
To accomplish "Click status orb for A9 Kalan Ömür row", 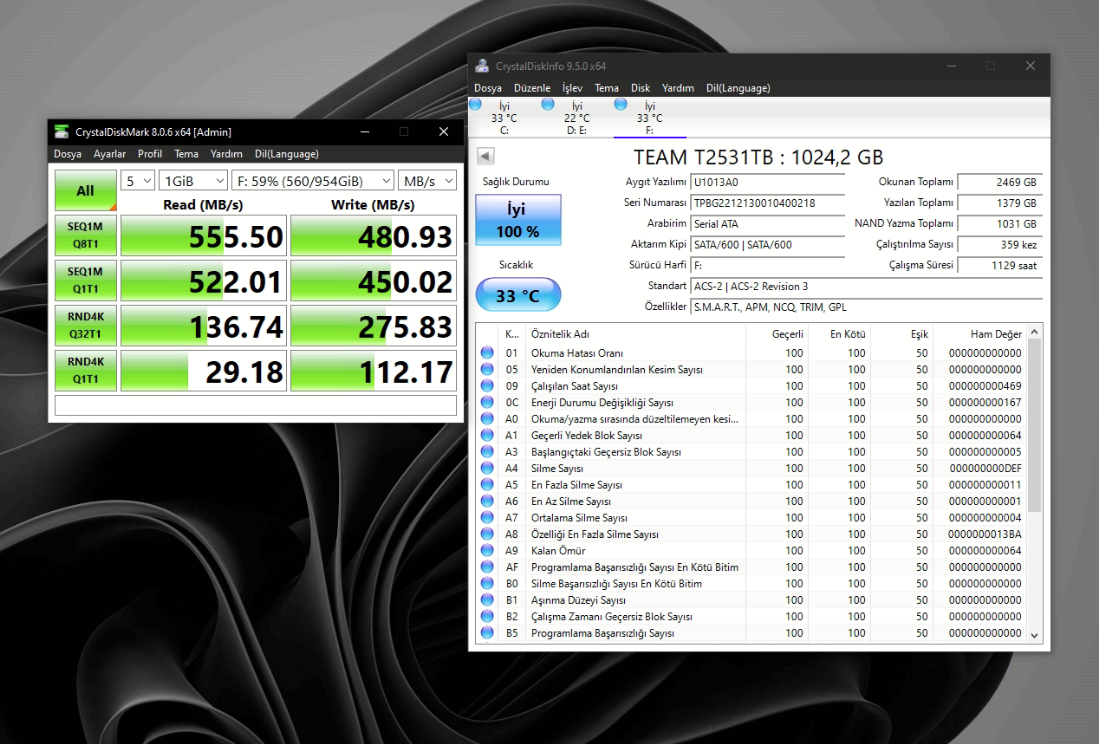I will click(x=487, y=550).
